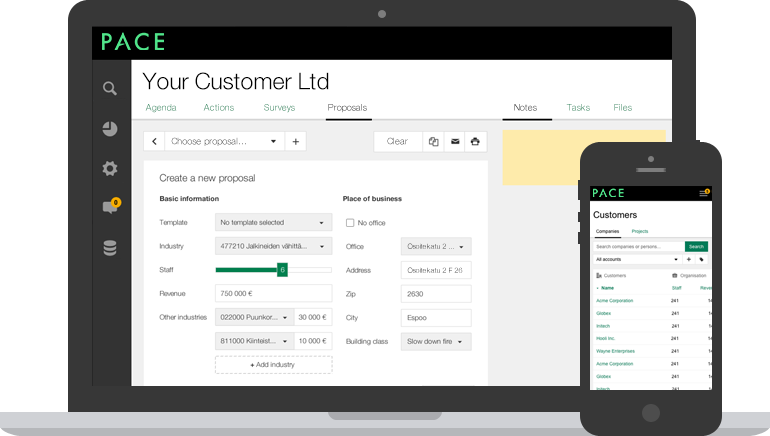
Task: Open the 022000 Puunkor other industry dropdown
Action: (254, 317)
